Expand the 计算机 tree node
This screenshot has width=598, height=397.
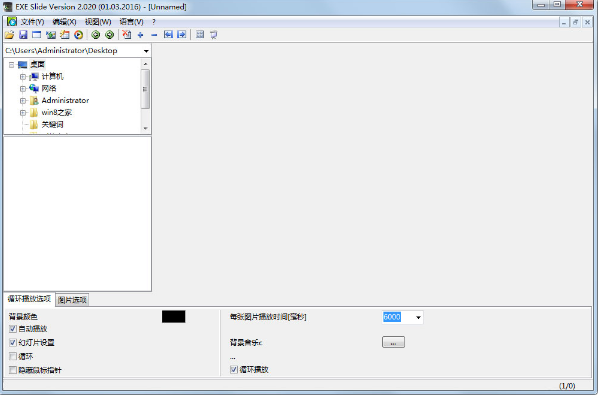coord(23,77)
